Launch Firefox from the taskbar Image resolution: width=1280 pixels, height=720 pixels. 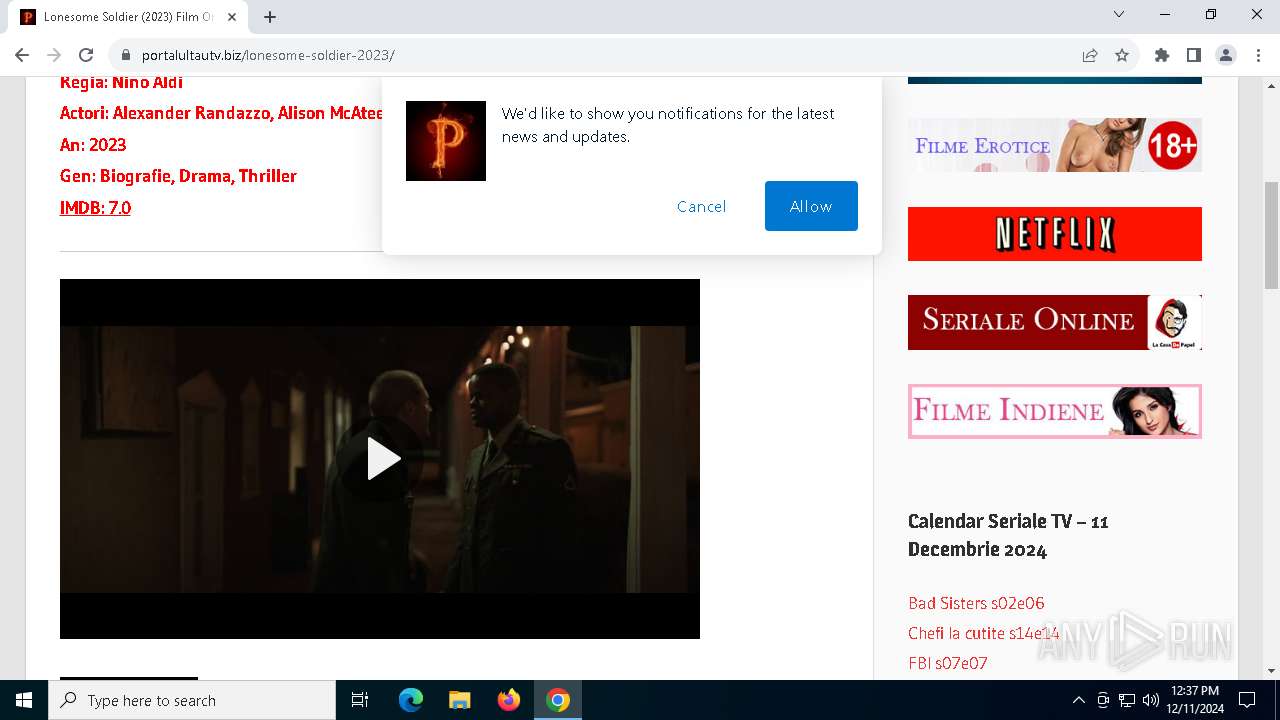509,700
